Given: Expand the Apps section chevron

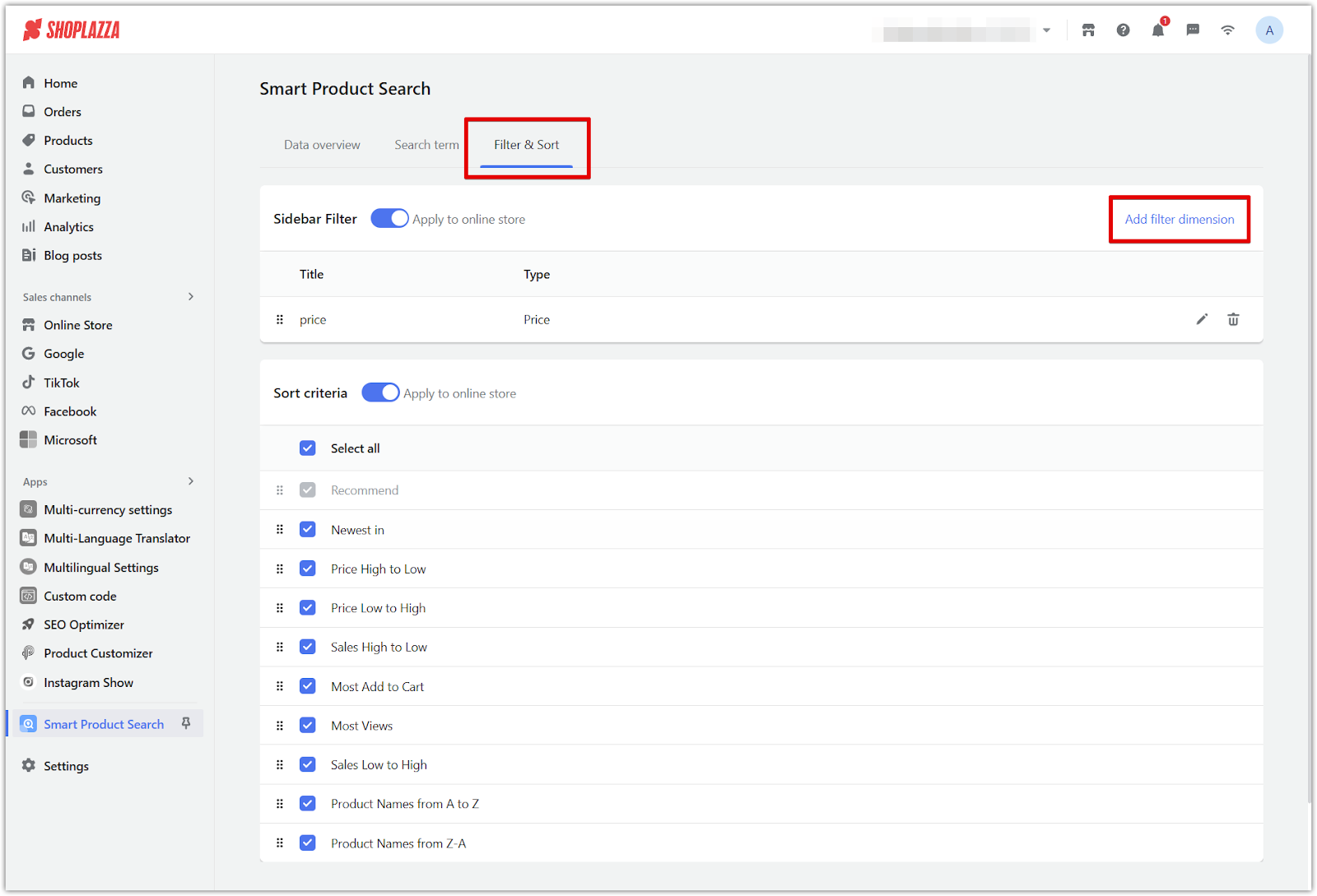Looking at the screenshot, I should pos(191,481).
